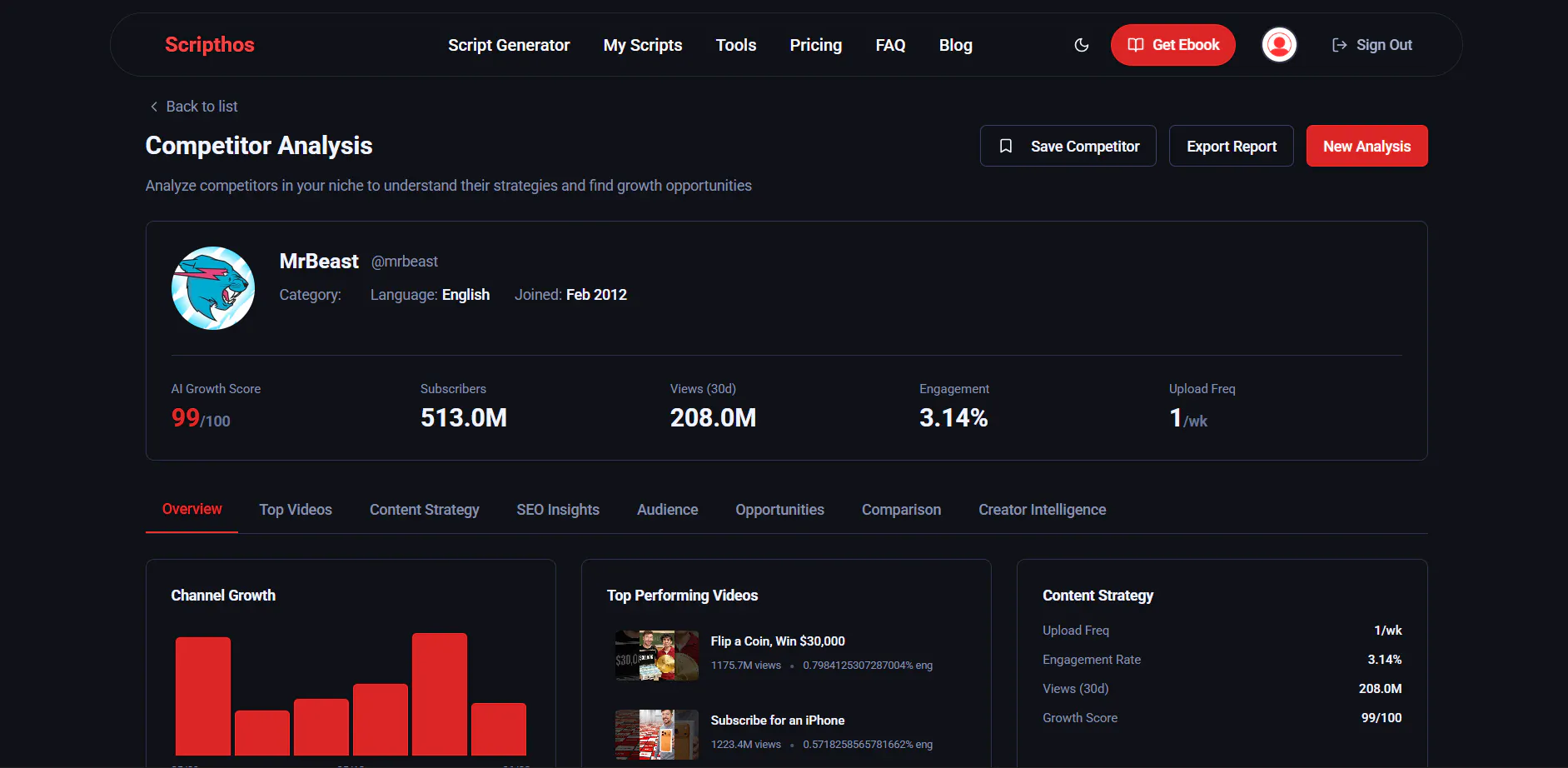Image resolution: width=1568 pixels, height=768 pixels.
Task: Click the '1175.7M views' text
Action: pyautogui.click(x=746, y=666)
